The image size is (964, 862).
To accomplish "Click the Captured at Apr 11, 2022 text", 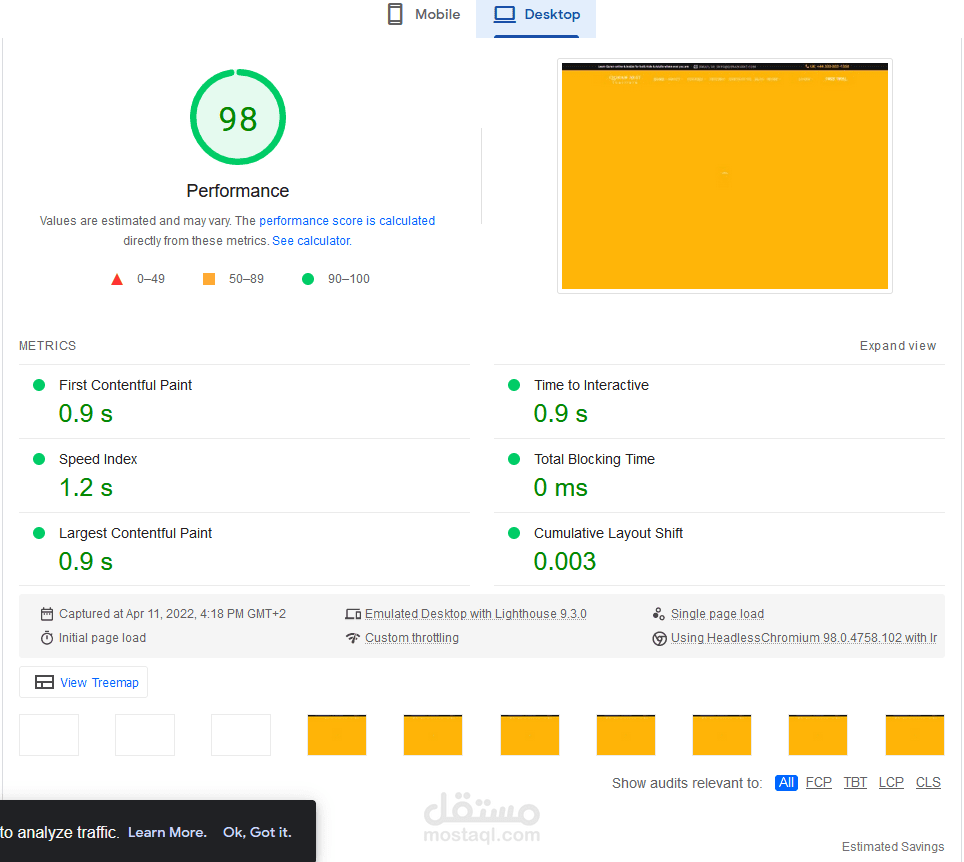I will point(172,614).
